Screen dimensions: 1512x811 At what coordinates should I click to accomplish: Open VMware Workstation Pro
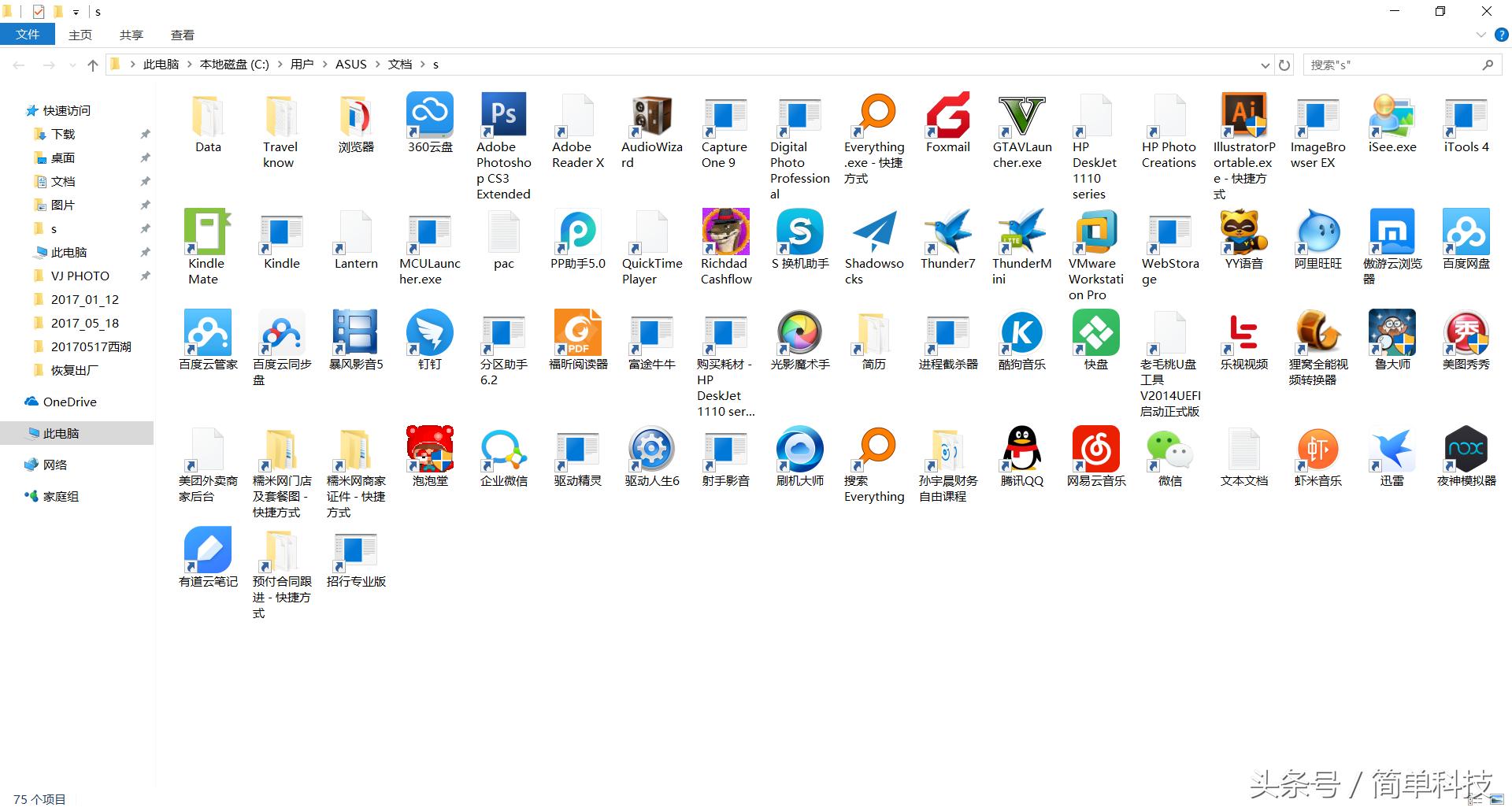1095,232
